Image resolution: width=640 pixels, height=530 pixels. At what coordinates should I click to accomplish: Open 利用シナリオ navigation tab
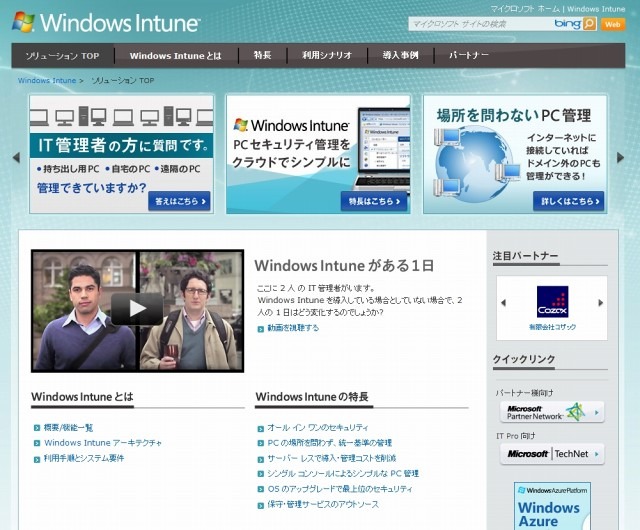pyautogui.click(x=327, y=55)
